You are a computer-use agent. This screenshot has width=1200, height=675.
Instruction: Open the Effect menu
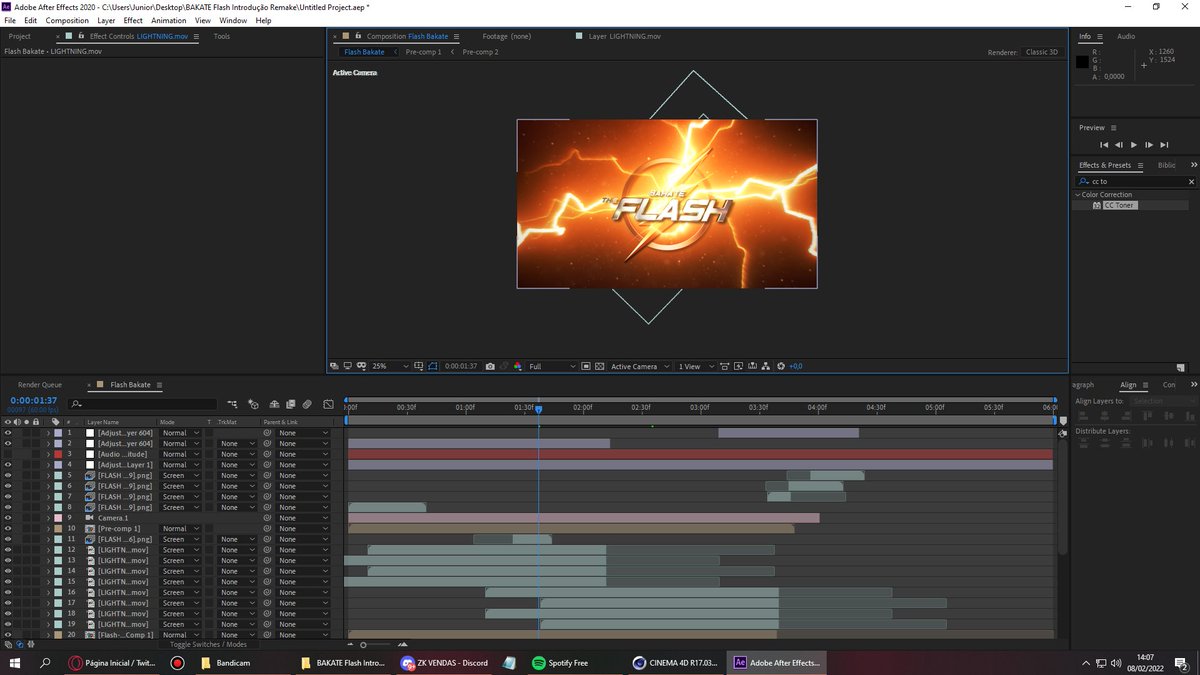[133, 20]
